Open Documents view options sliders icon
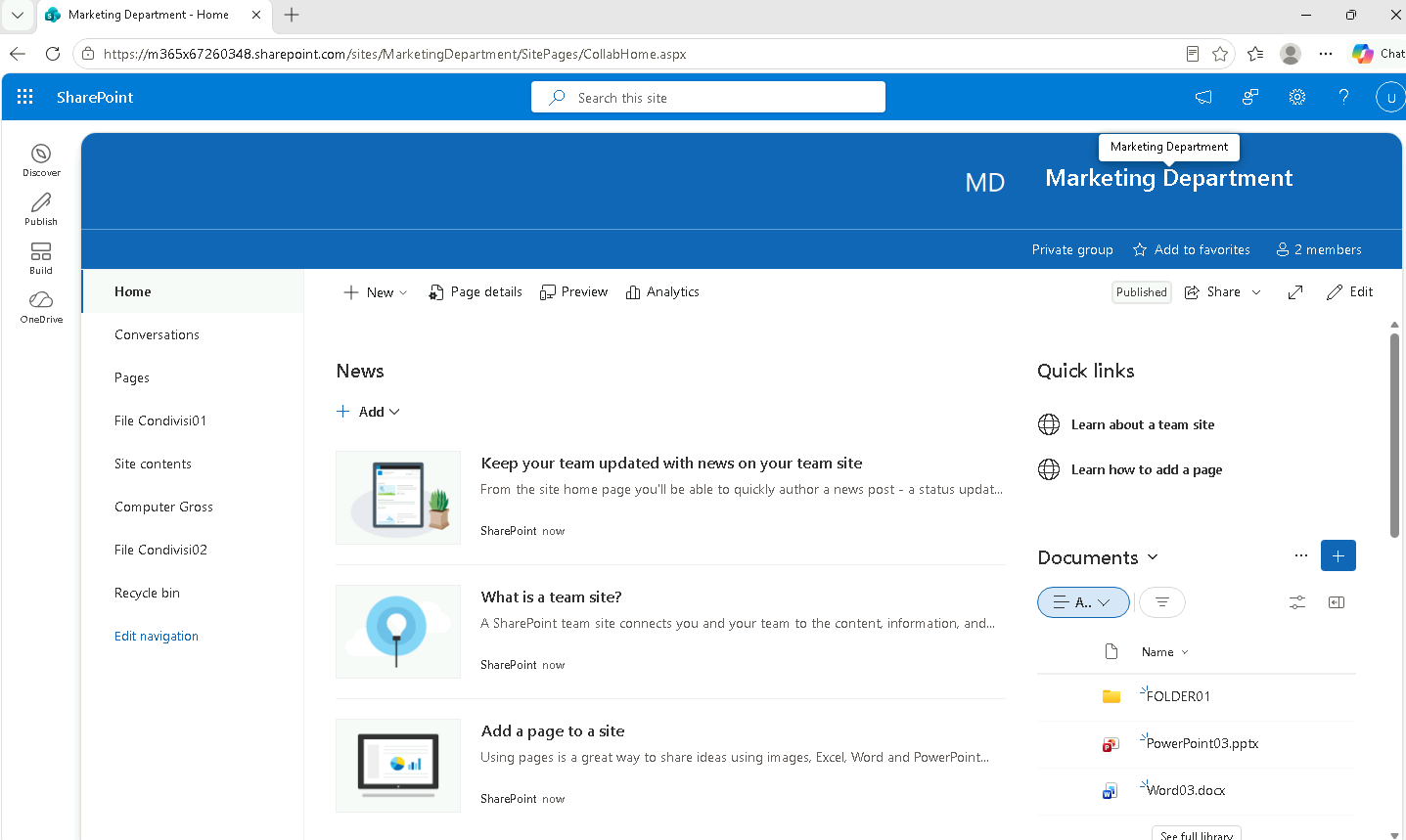1406x840 pixels. point(1297,602)
